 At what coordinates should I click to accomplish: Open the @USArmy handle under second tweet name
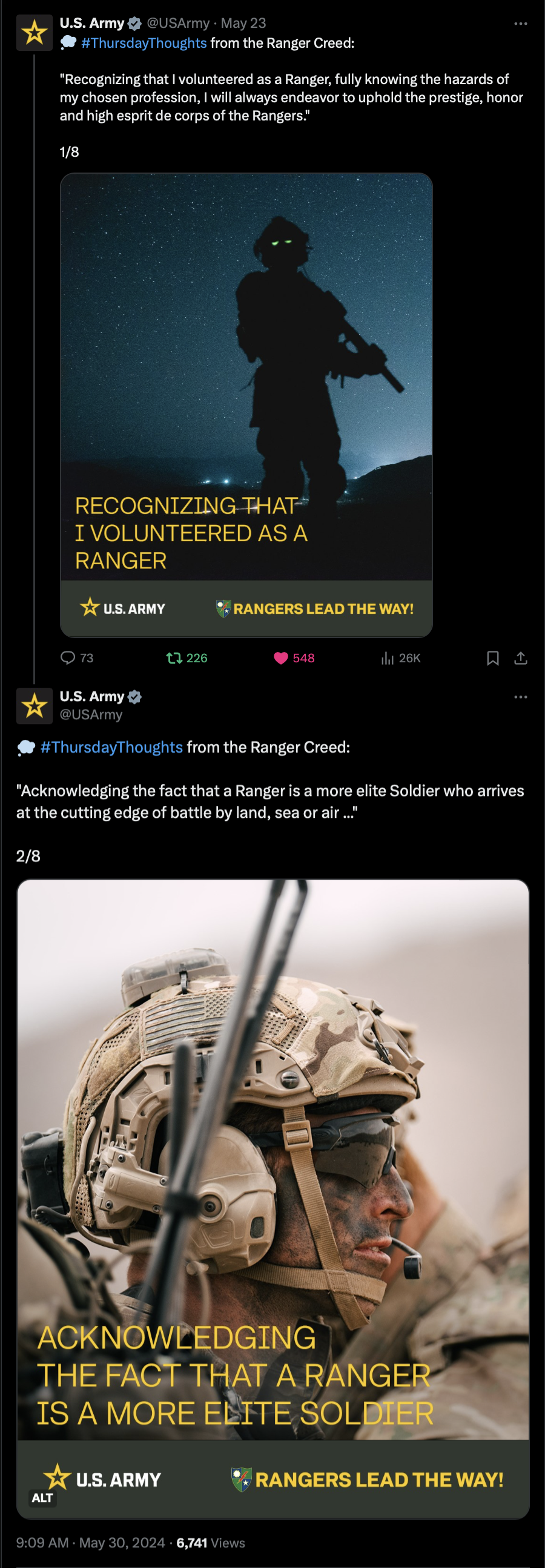[x=91, y=714]
